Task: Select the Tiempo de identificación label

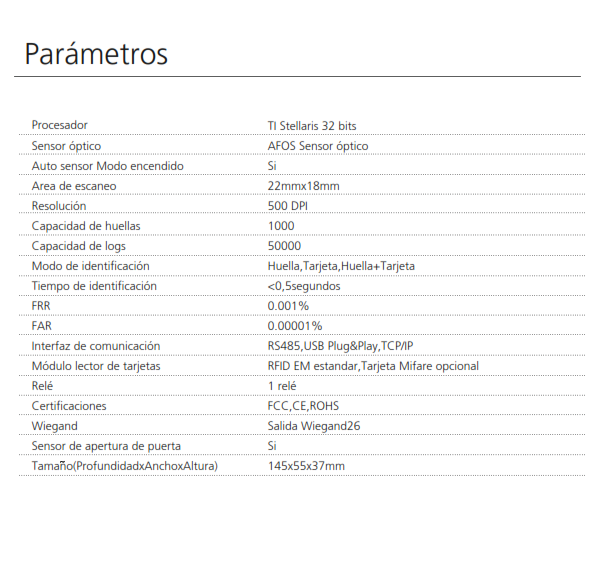Action: 94,286
